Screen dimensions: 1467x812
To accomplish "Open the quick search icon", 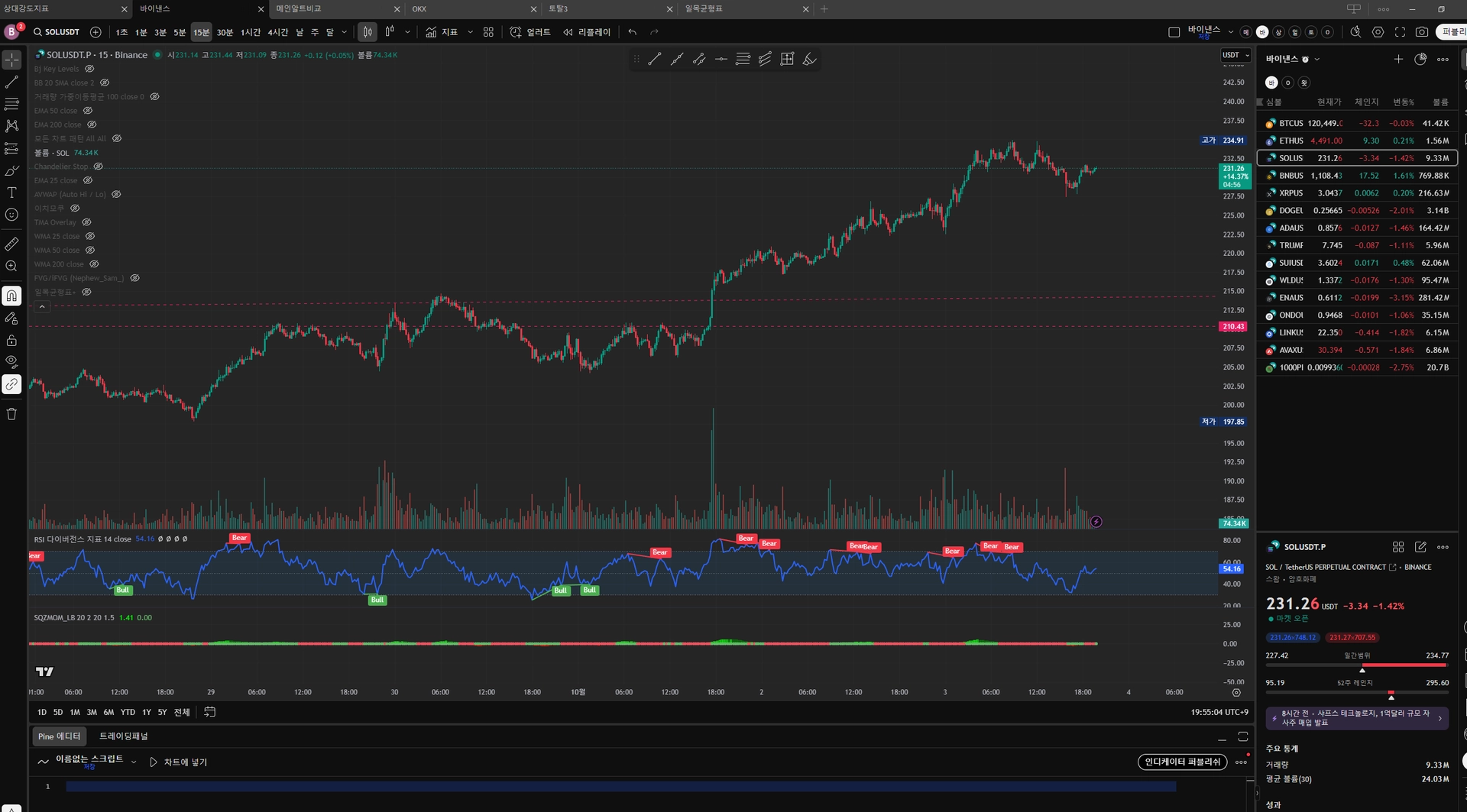I will point(1355,32).
